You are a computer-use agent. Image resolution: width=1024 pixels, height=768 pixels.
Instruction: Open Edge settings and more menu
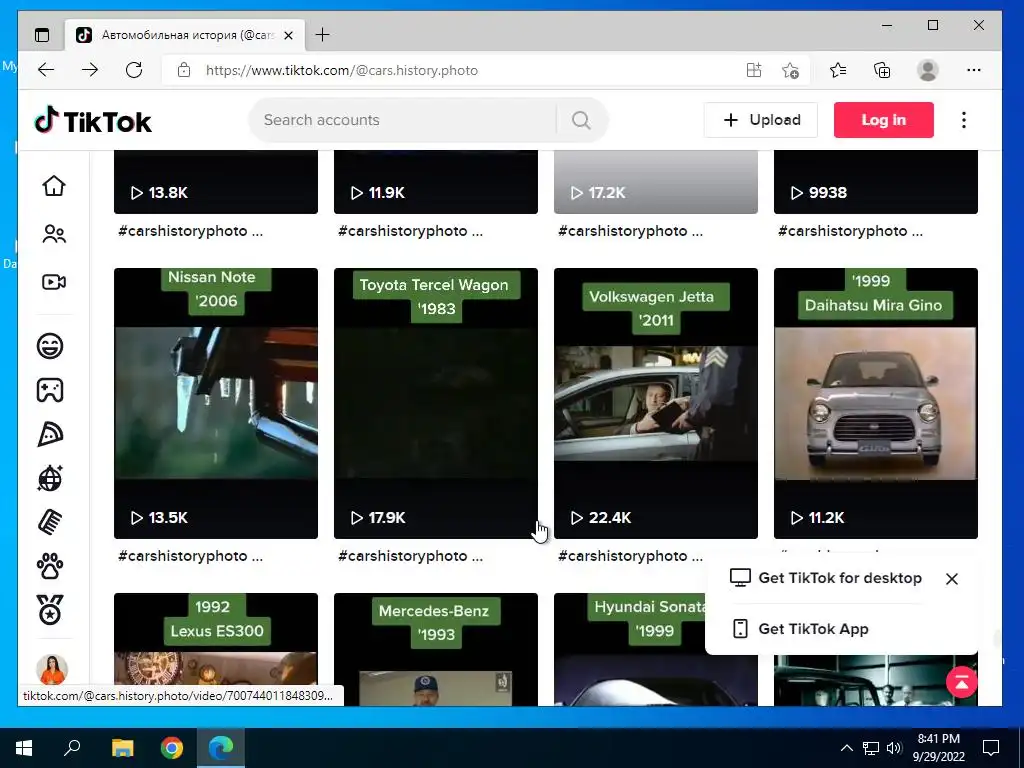click(974, 70)
